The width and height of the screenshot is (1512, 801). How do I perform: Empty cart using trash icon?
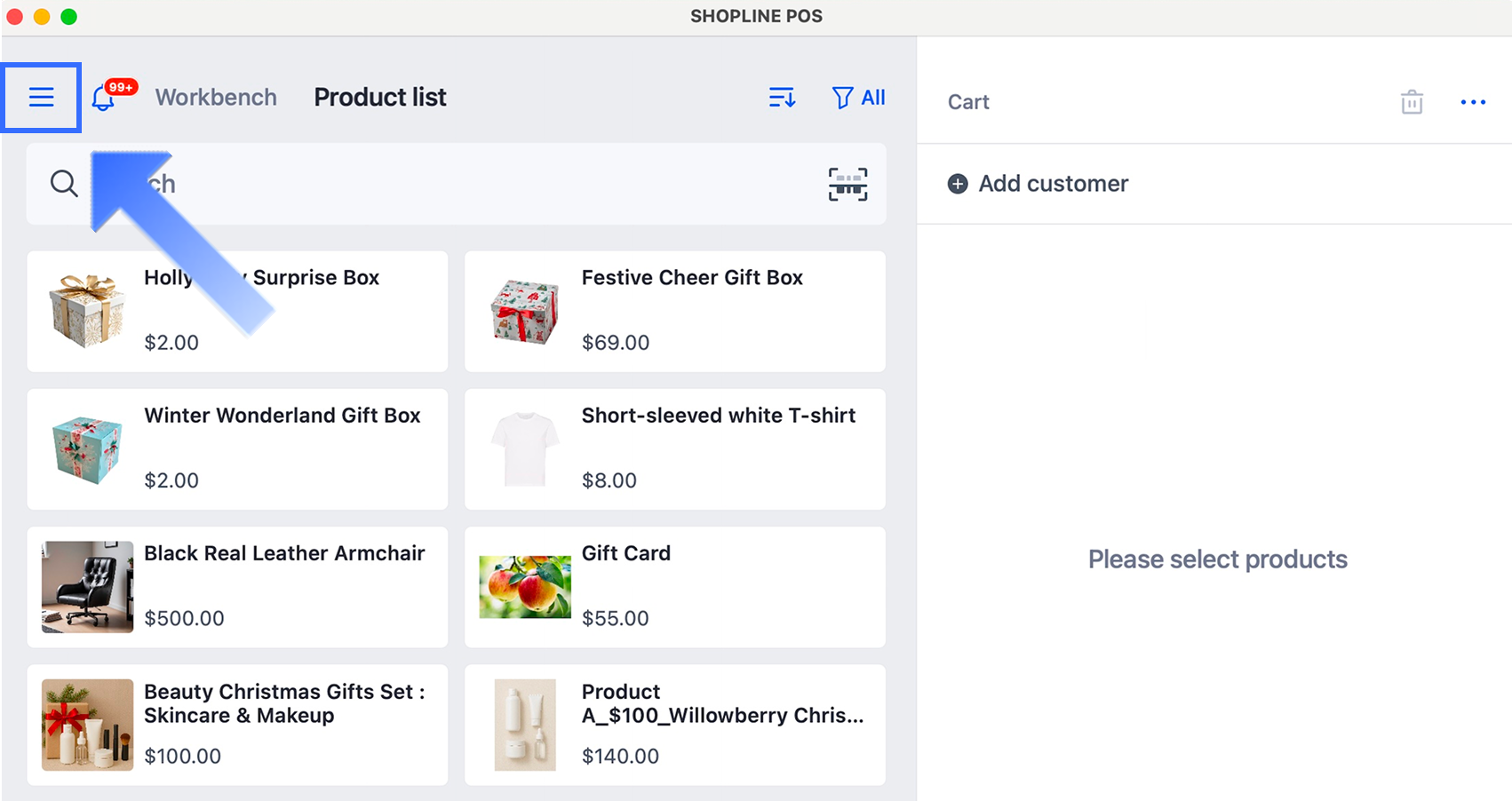tap(1412, 102)
